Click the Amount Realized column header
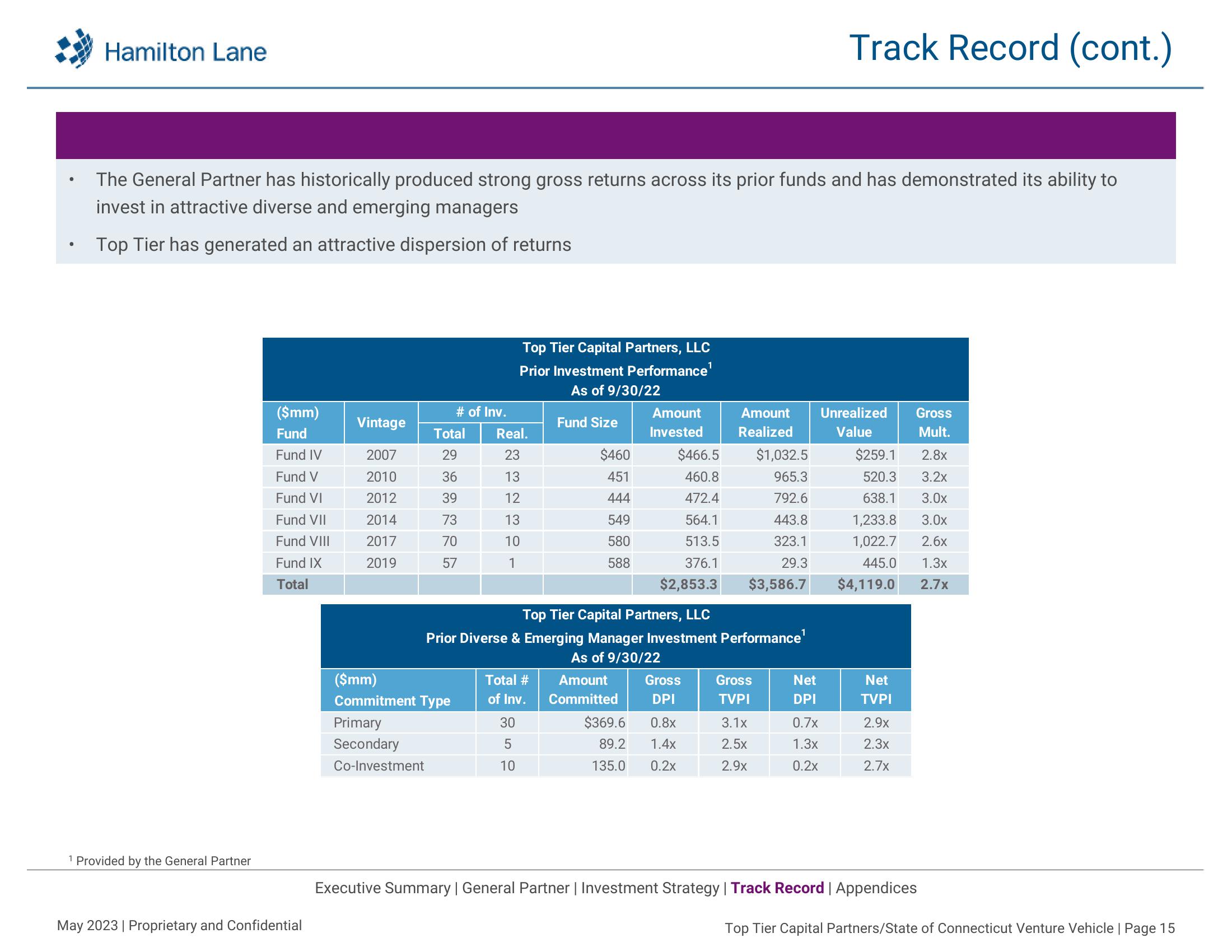Image resolution: width=1232 pixels, height=952 pixels. 766,422
